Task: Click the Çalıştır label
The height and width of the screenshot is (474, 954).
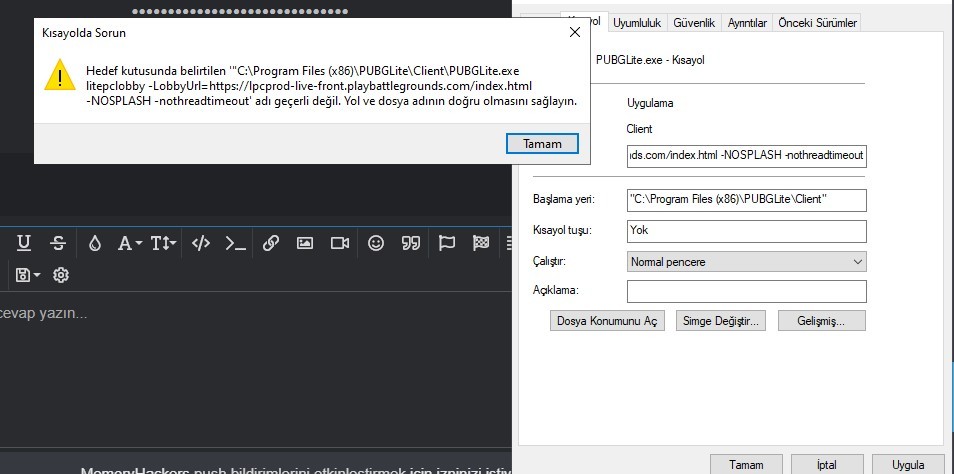Action: click(549, 262)
